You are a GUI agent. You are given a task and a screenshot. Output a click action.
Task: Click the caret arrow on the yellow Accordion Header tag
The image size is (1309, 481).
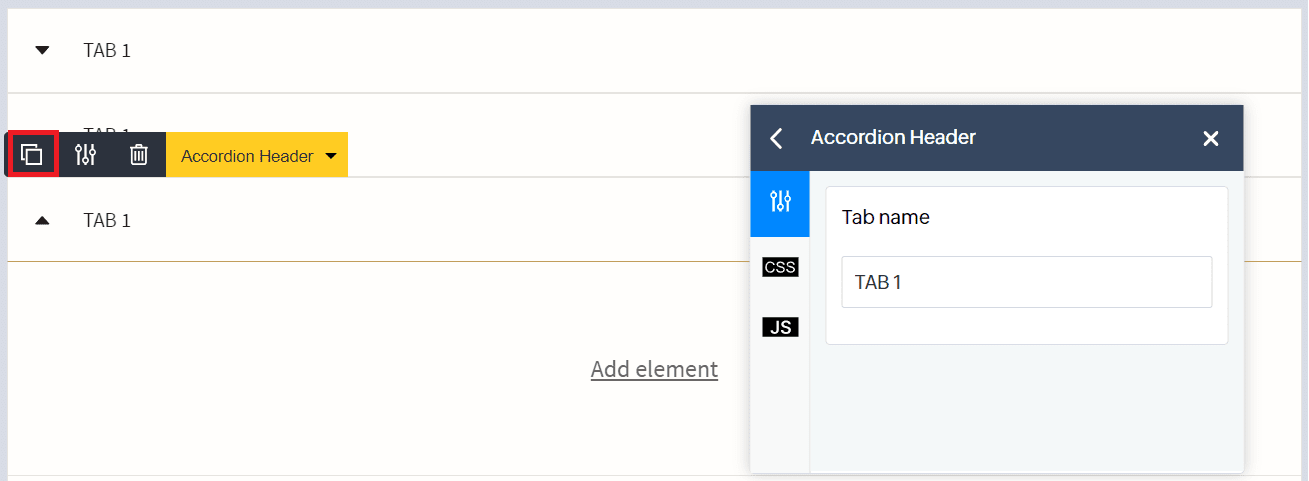click(x=331, y=156)
